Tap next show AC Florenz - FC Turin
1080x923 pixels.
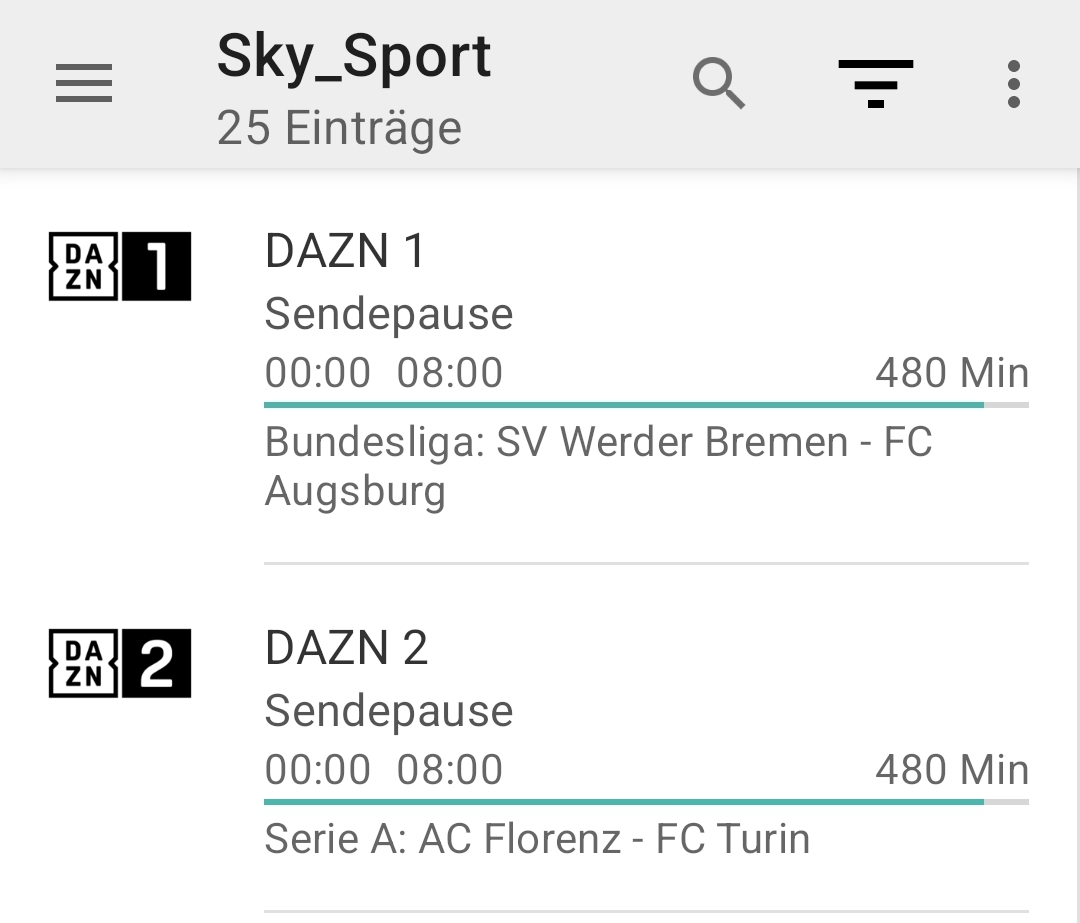click(537, 839)
